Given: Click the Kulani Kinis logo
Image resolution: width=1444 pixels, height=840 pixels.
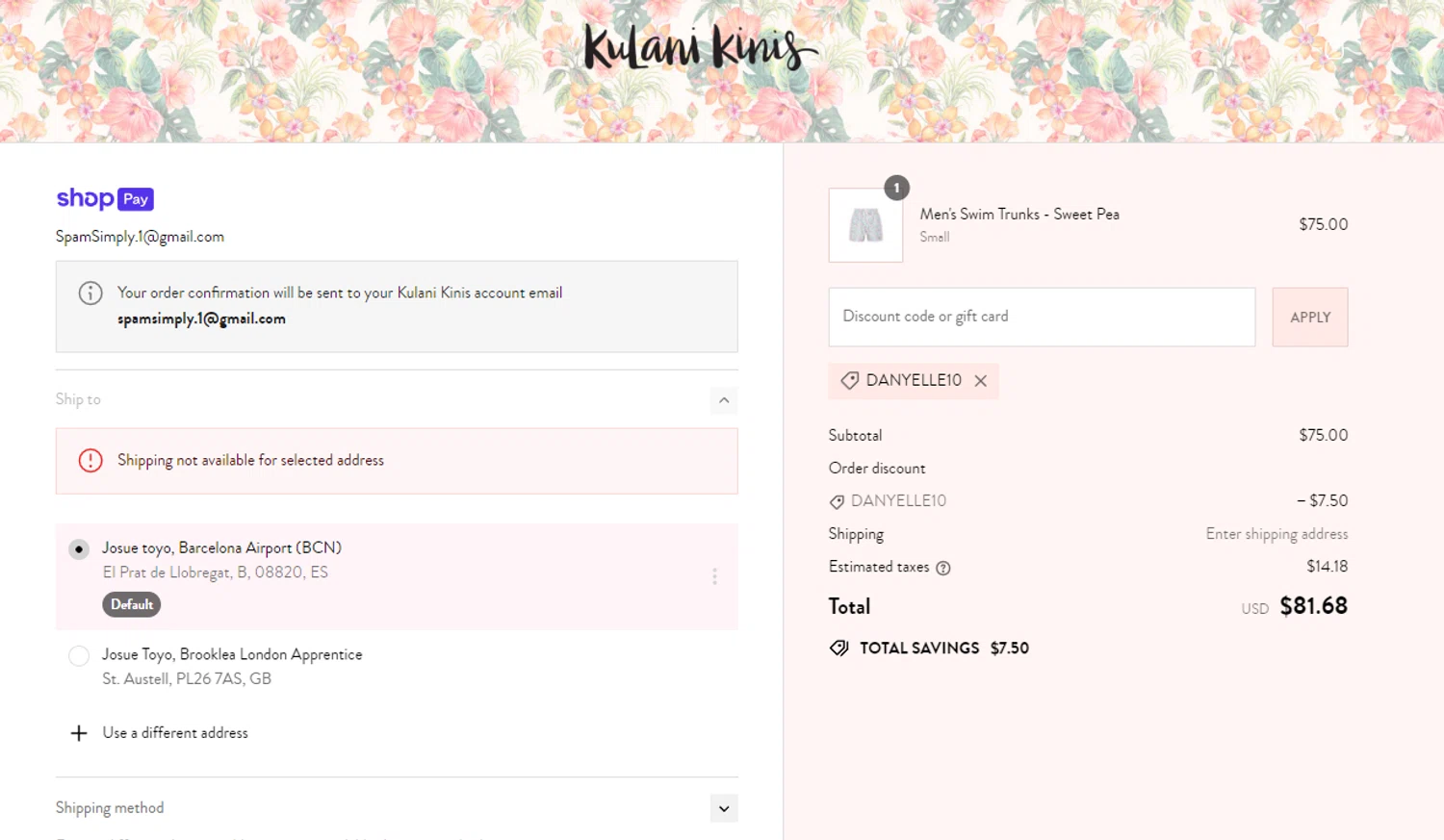Looking at the screenshot, I should coord(700,47).
